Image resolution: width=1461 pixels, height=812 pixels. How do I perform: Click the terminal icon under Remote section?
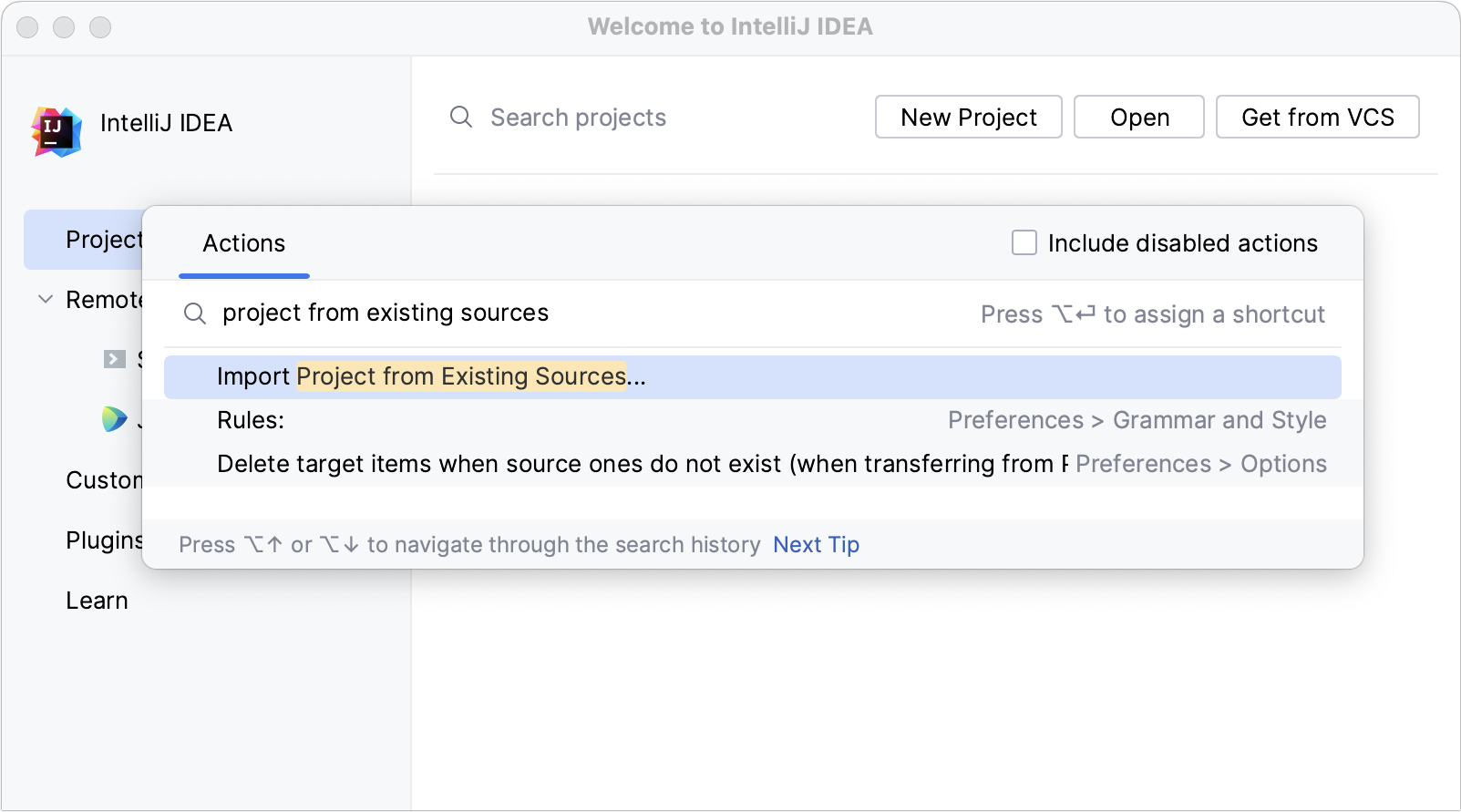point(115,359)
